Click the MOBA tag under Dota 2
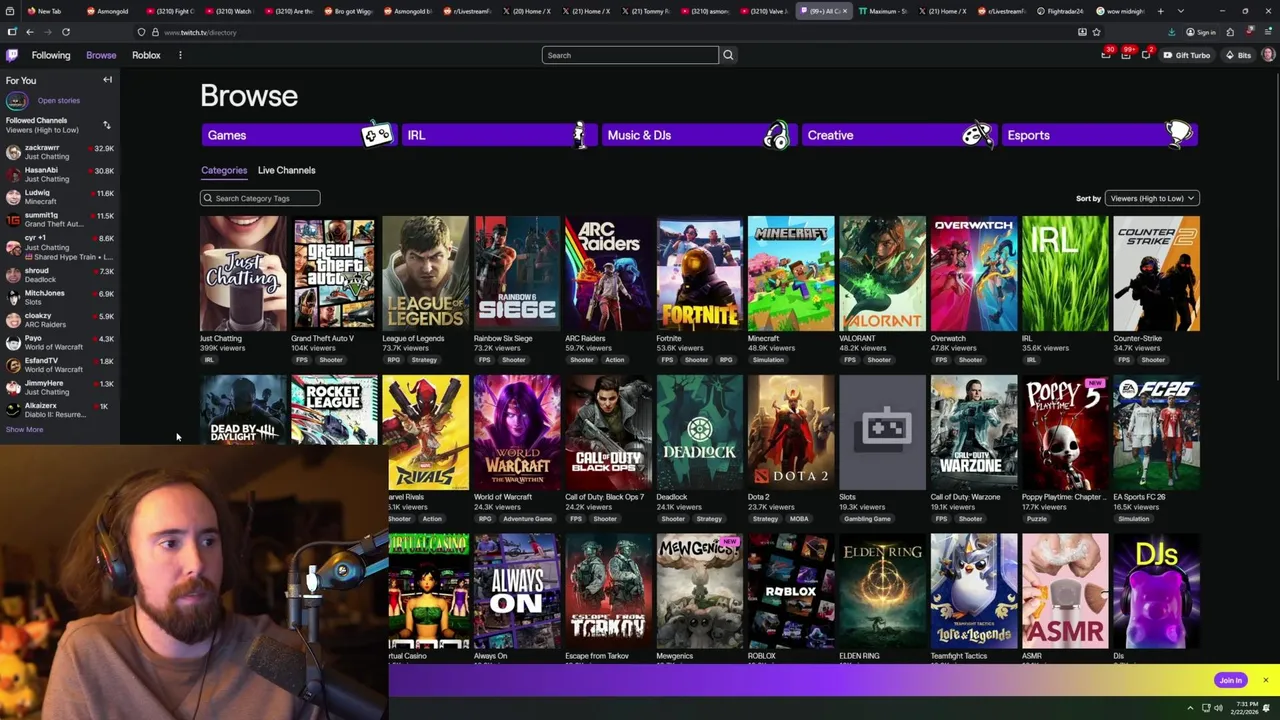This screenshot has width=1280, height=720. point(799,519)
